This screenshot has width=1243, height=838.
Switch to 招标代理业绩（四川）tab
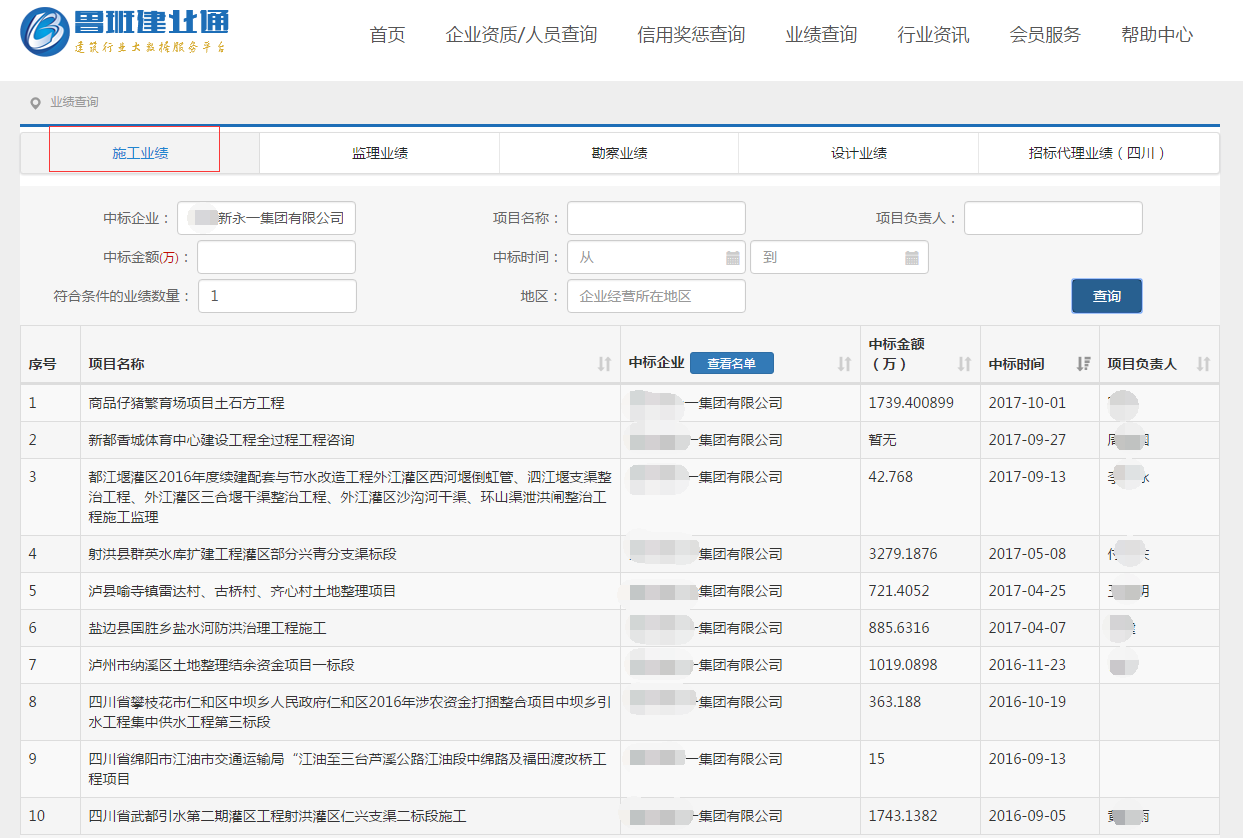point(1098,153)
